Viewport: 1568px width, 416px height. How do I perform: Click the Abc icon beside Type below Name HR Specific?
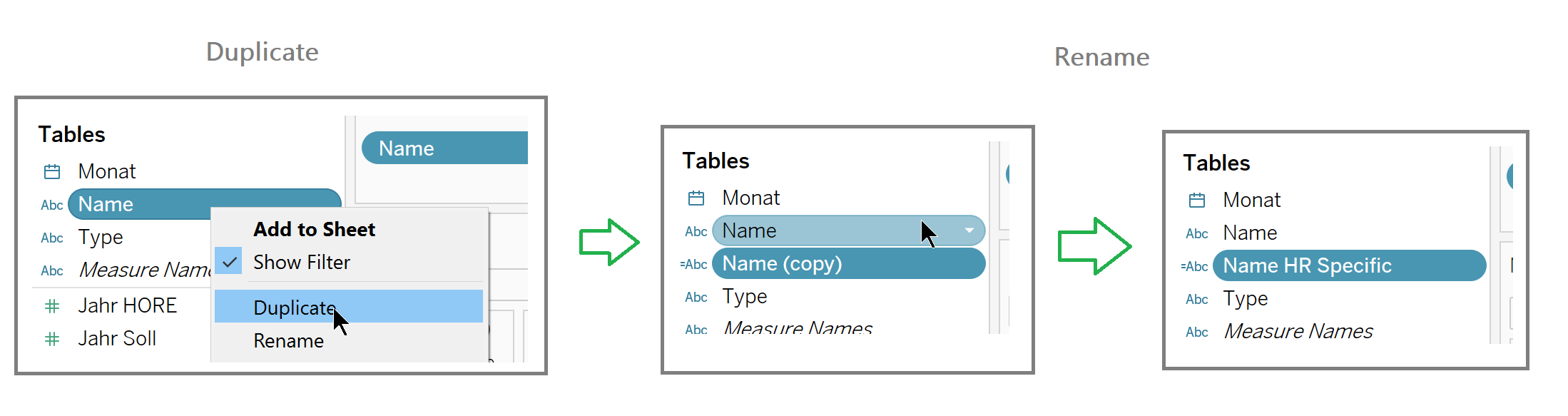click(1196, 300)
